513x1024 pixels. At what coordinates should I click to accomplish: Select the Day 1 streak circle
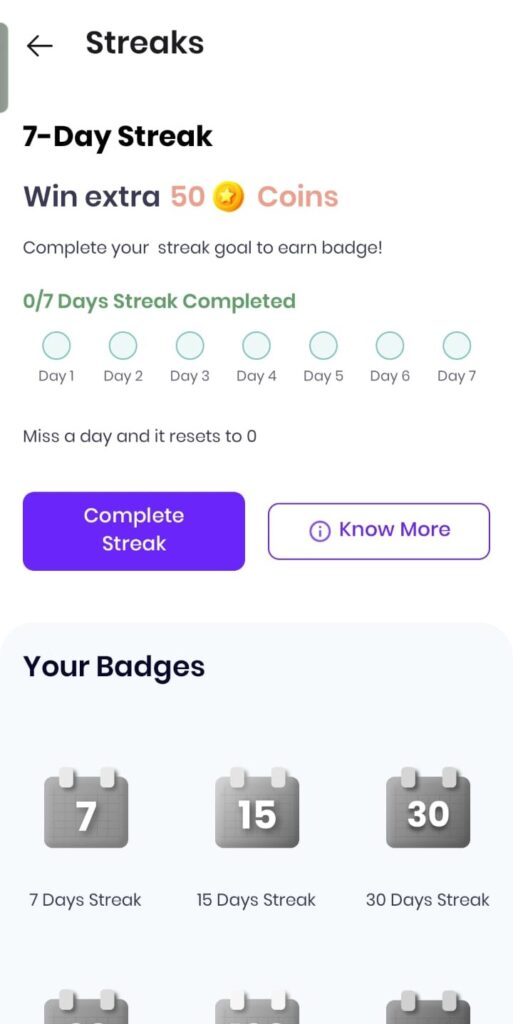pyautogui.click(x=56, y=345)
